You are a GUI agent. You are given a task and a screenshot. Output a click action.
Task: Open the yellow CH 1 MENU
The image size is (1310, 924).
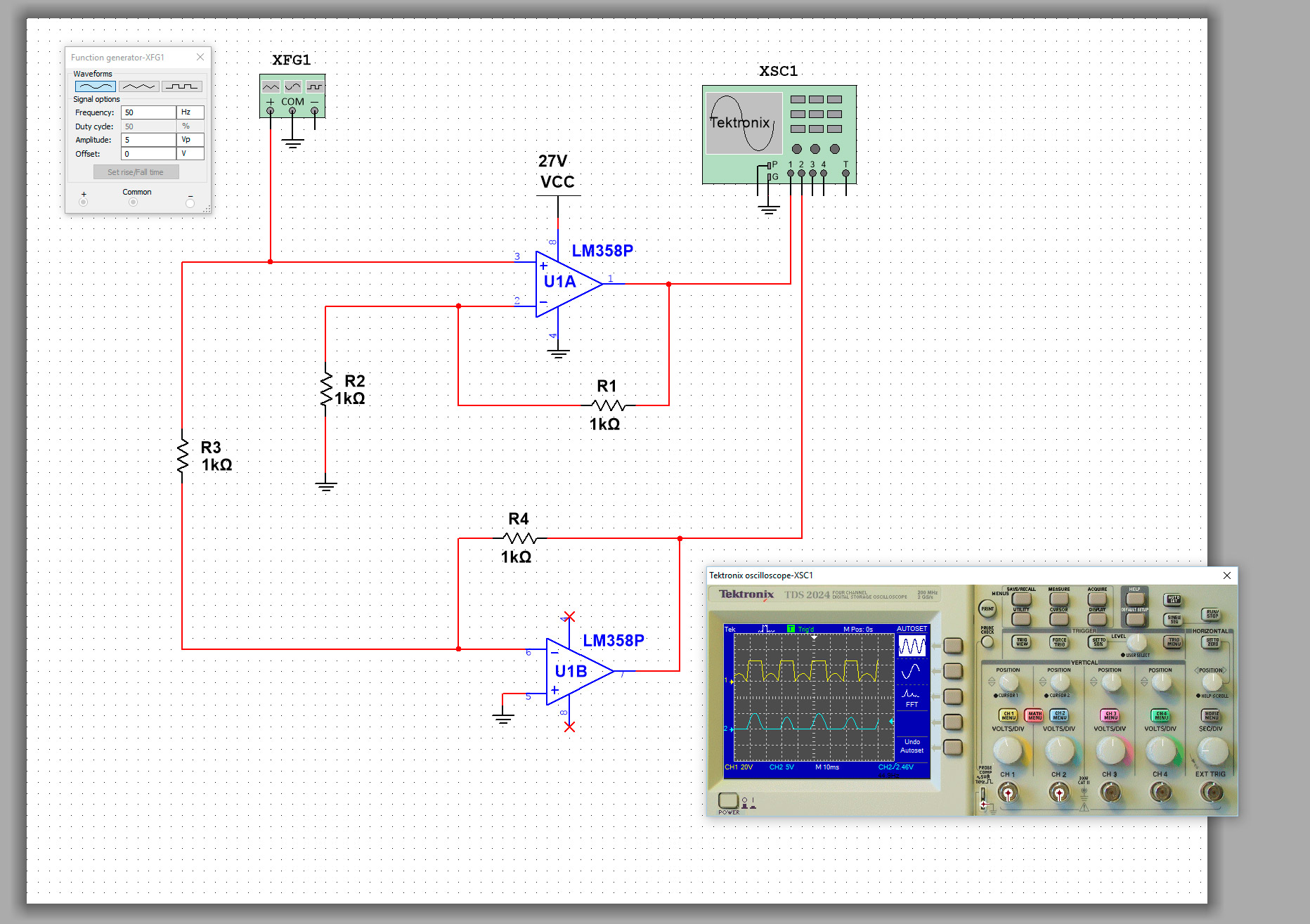(1009, 715)
